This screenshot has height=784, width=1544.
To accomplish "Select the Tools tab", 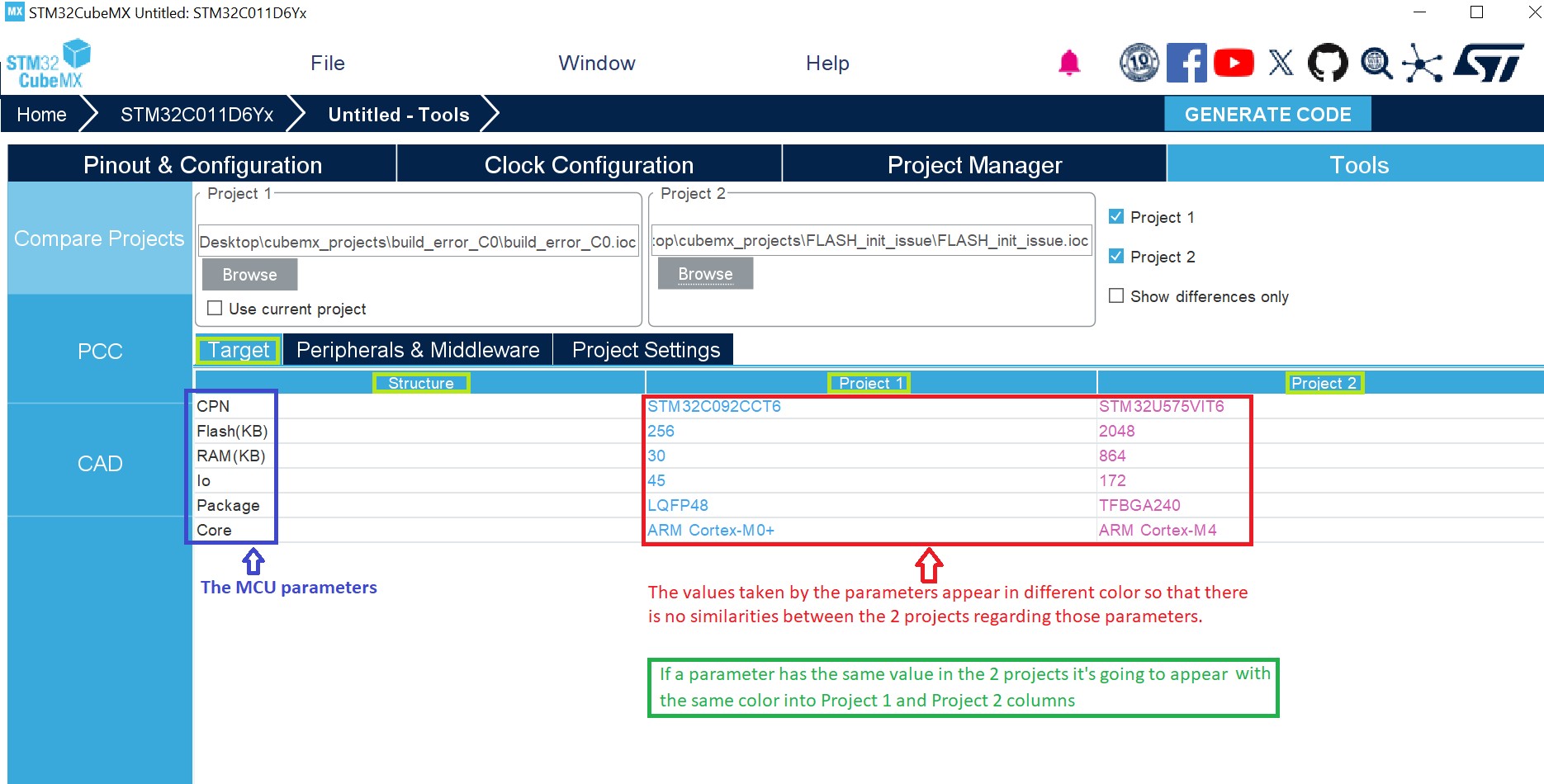I will (1356, 164).
